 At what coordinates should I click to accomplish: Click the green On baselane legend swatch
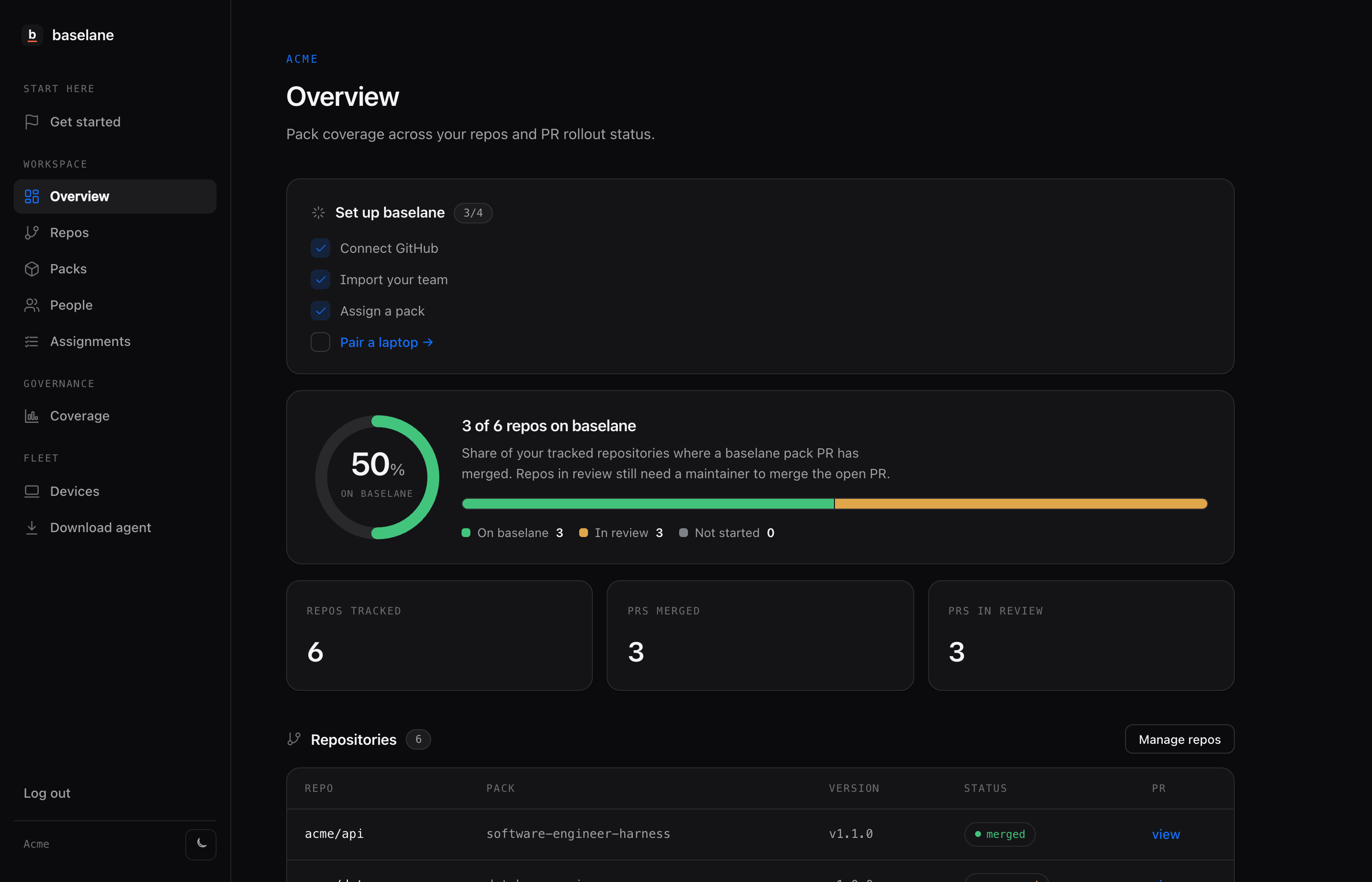click(x=466, y=533)
